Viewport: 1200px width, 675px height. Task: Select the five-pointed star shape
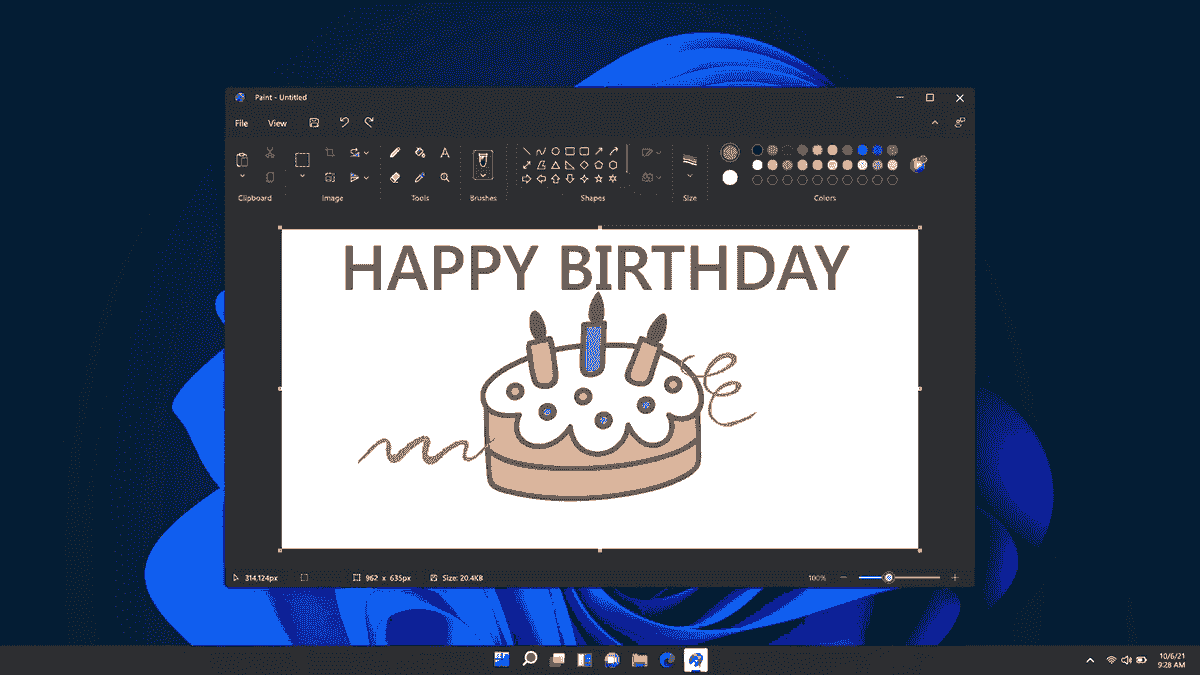tap(600, 178)
